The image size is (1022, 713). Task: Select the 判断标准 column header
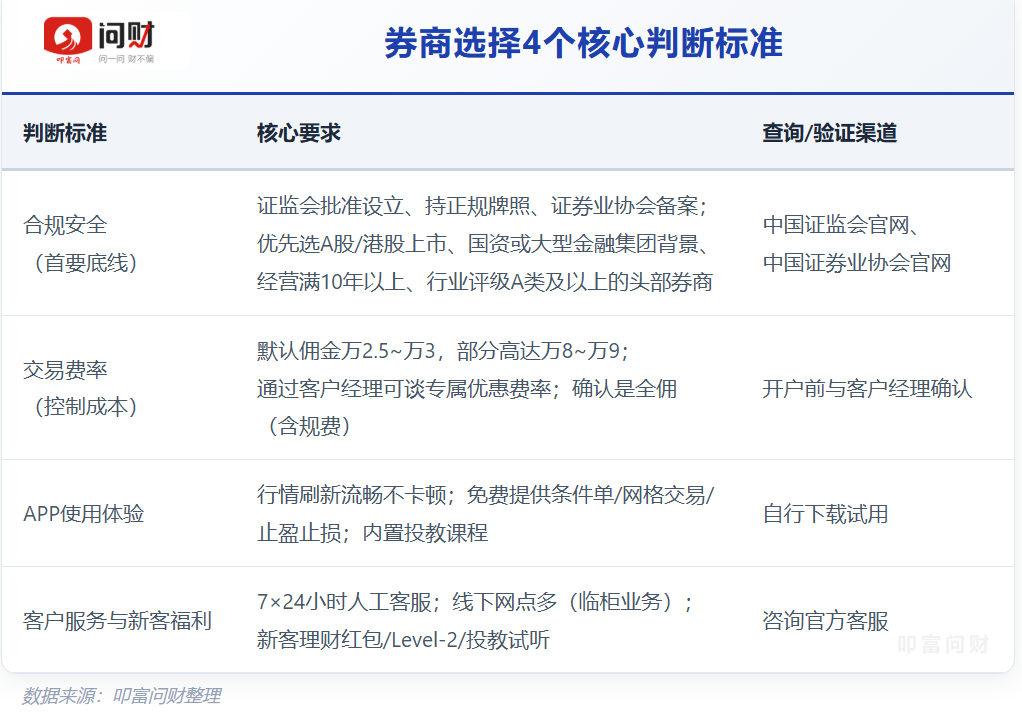[x=65, y=133]
